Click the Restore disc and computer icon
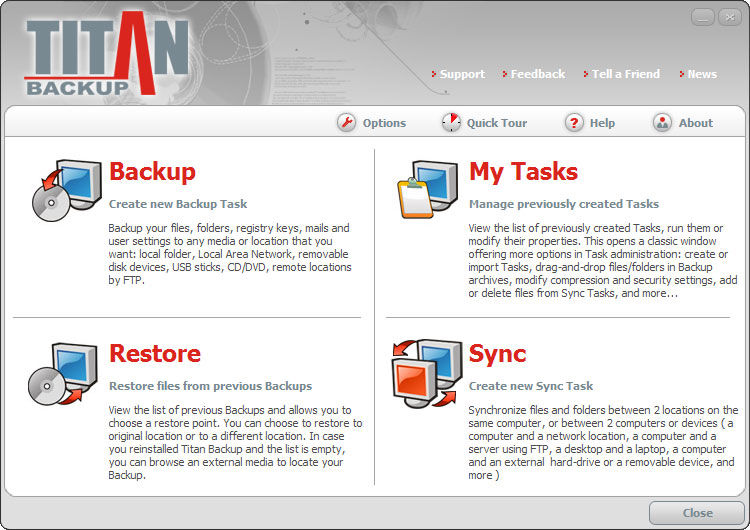This screenshot has width=750, height=530. pyautogui.click(x=63, y=374)
